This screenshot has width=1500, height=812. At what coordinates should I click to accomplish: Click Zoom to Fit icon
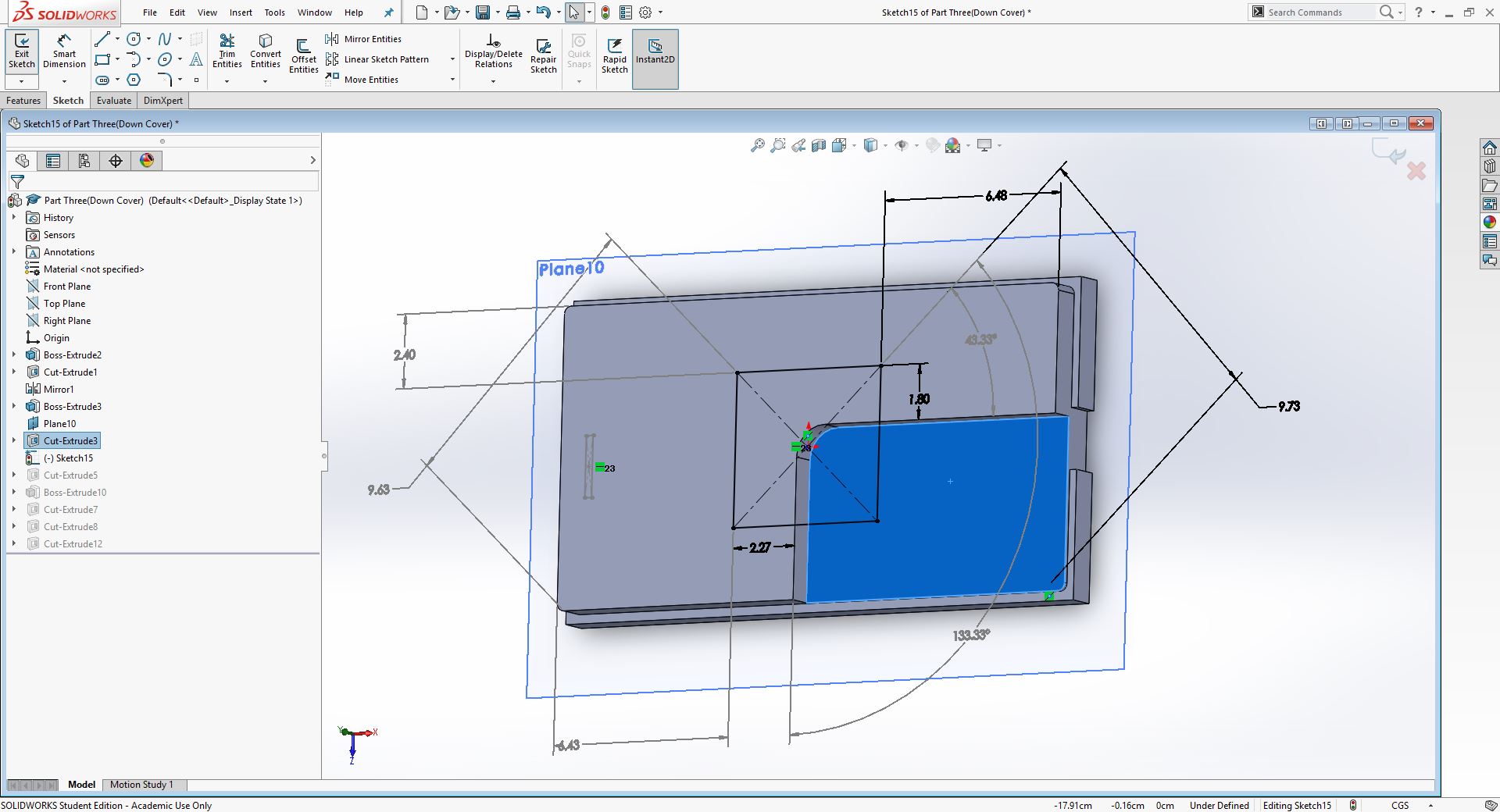point(757,145)
